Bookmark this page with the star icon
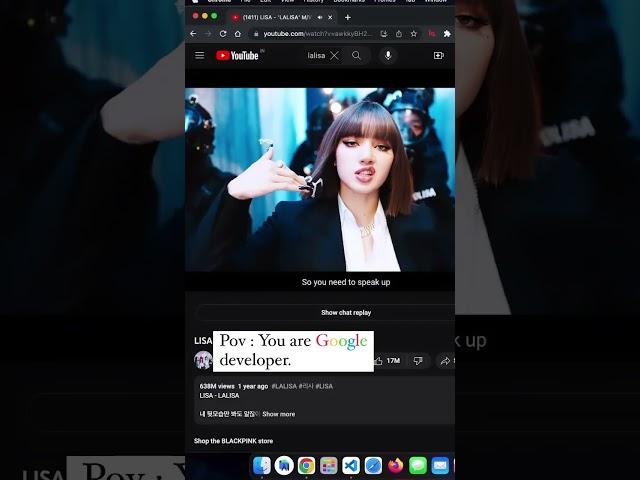640x480 pixels. pyautogui.click(x=413, y=34)
